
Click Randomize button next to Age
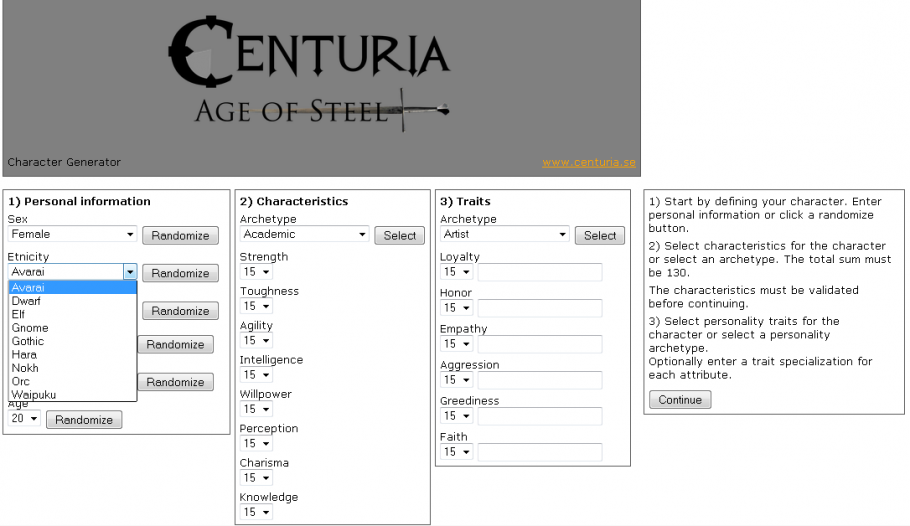pyautogui.click(x=84, y=420)
